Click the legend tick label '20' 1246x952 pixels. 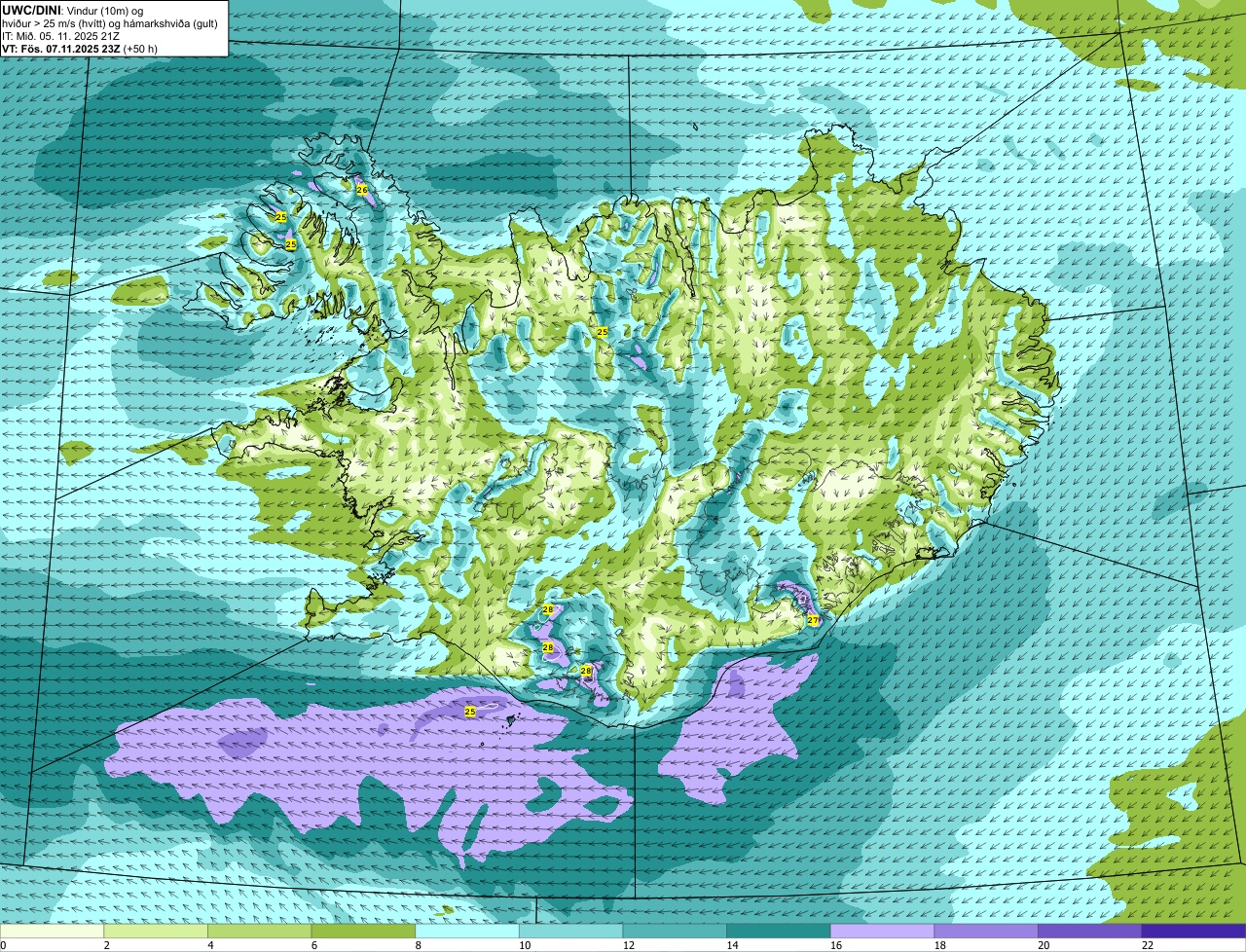click(x=1044, y=945)
